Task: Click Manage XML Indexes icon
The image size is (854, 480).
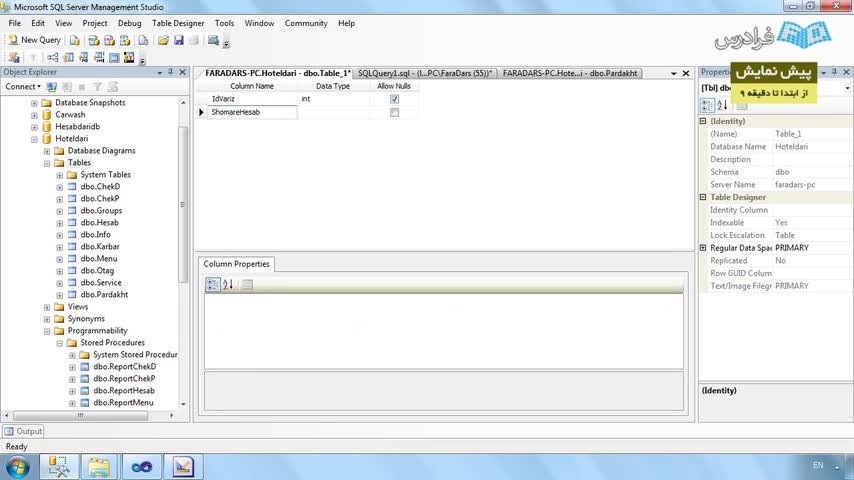Action: point(99,57)
